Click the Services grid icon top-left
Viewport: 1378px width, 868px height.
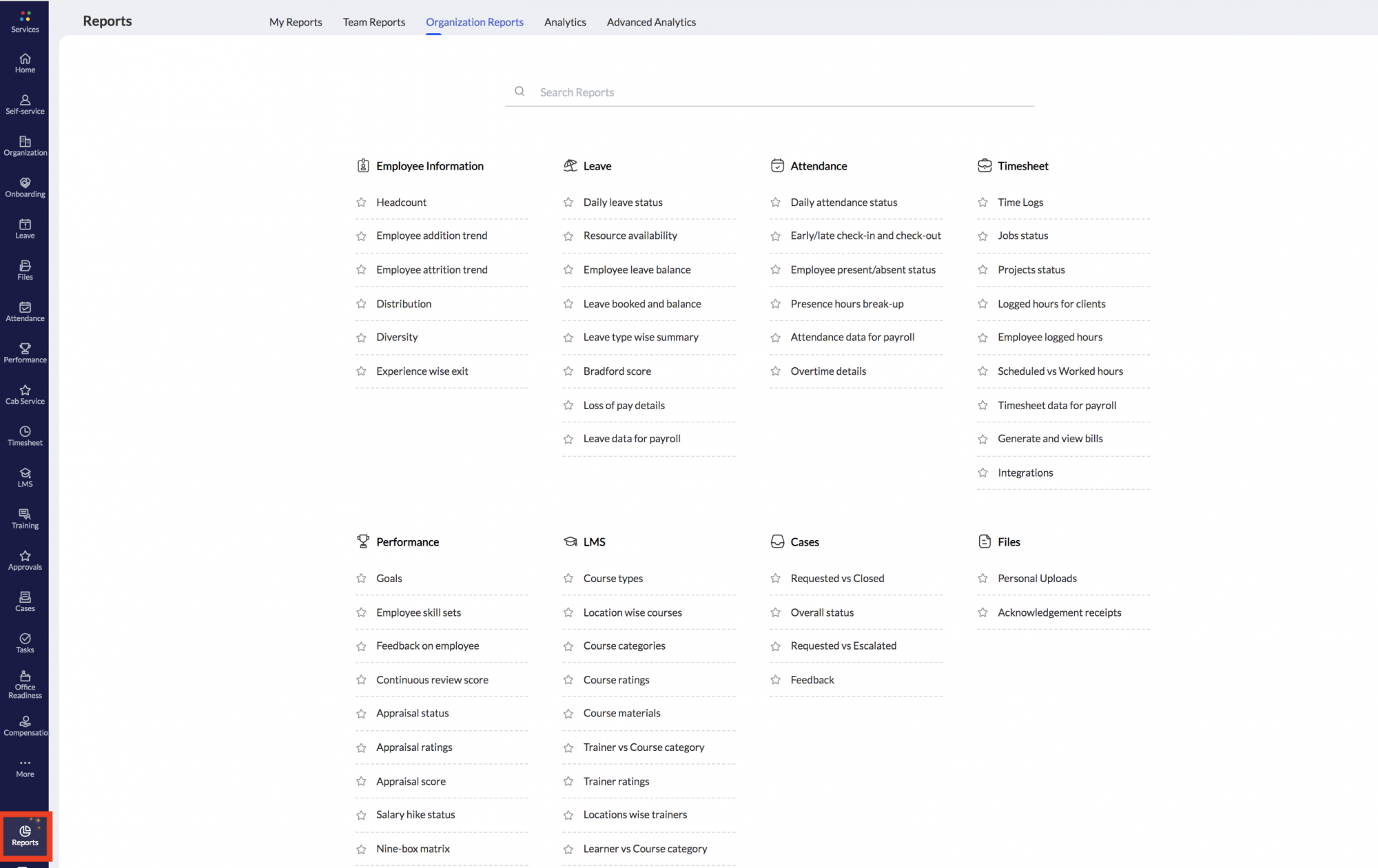[x=25, y=16]
